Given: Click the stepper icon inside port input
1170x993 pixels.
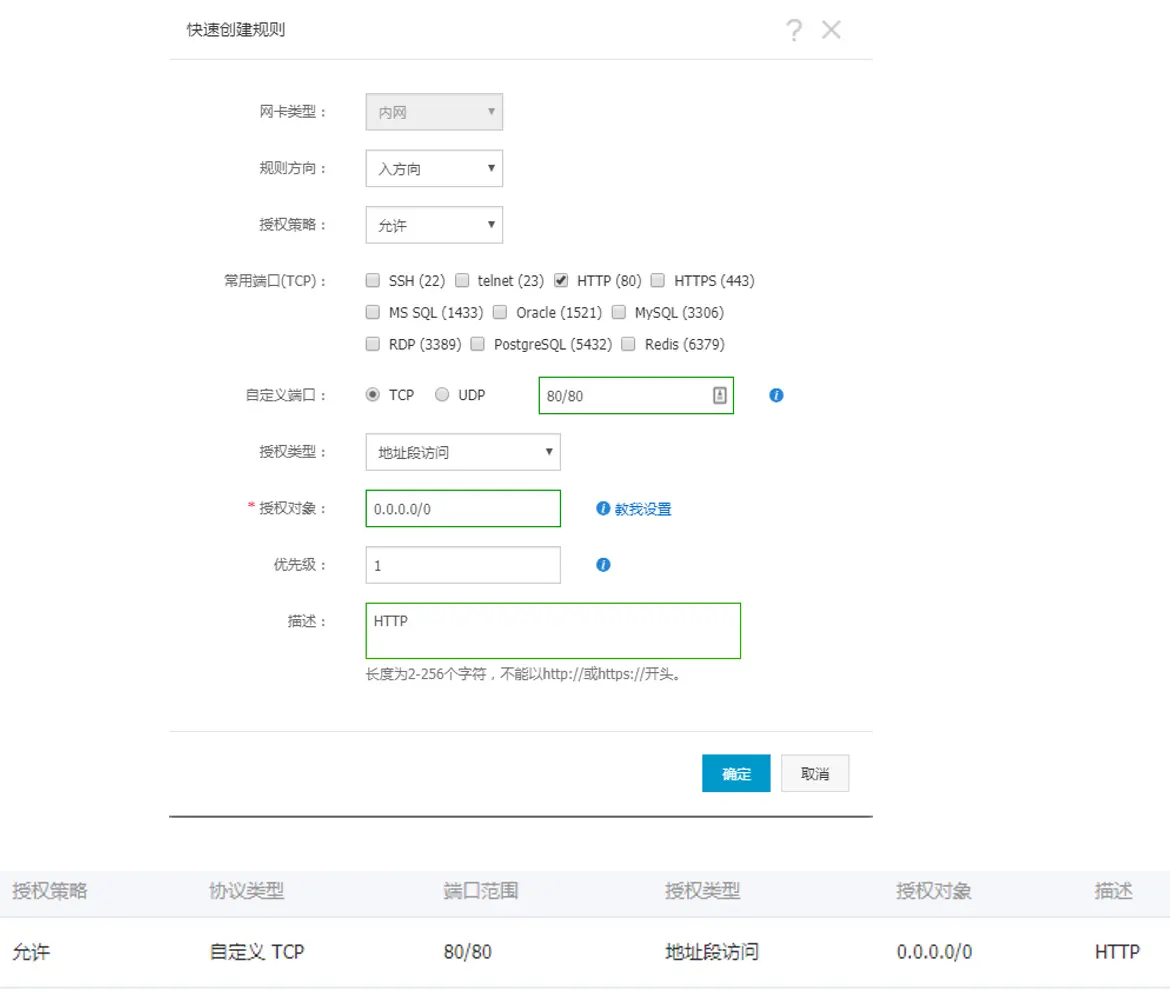Looking at the screenshot, I should coord(719,395).
